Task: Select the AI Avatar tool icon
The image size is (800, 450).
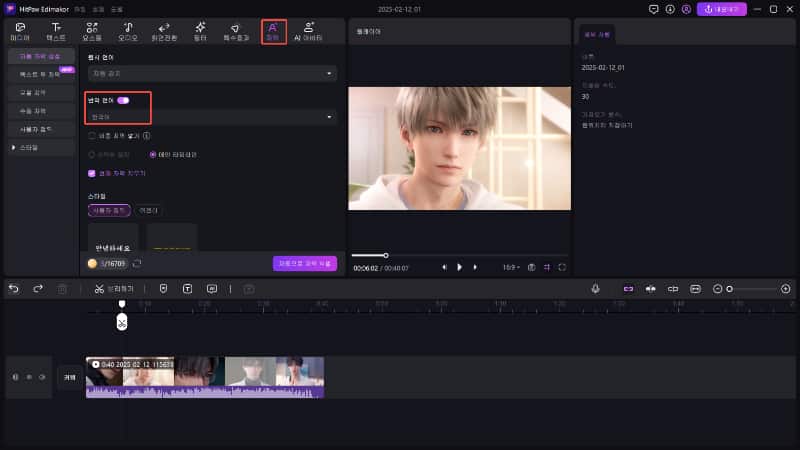Action: pyautogui.click(x=309, y=31)
